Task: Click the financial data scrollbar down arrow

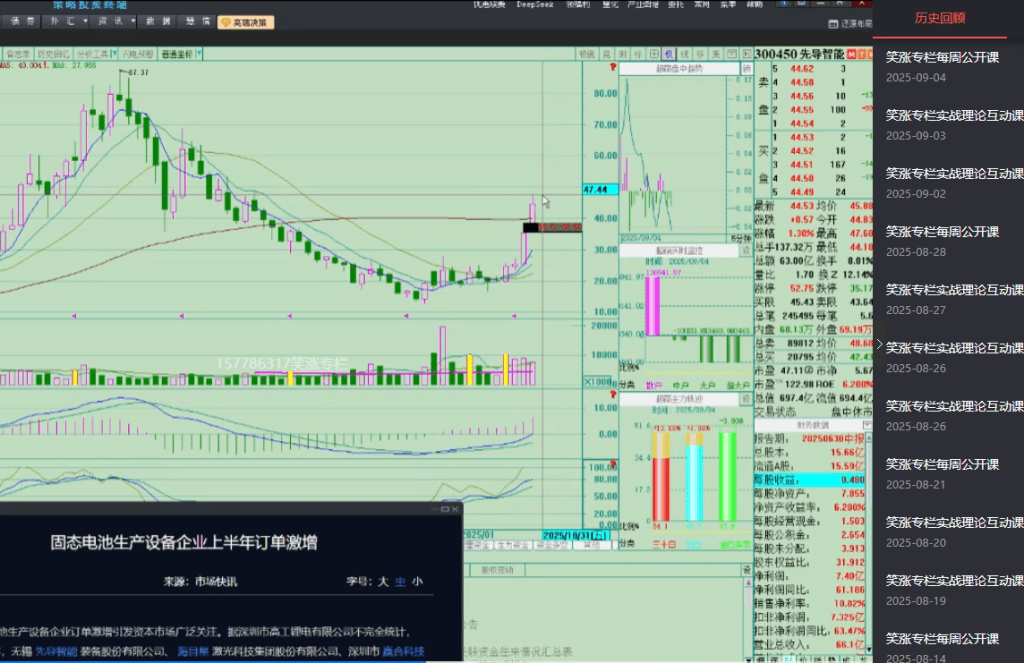Action: (869, 649)
